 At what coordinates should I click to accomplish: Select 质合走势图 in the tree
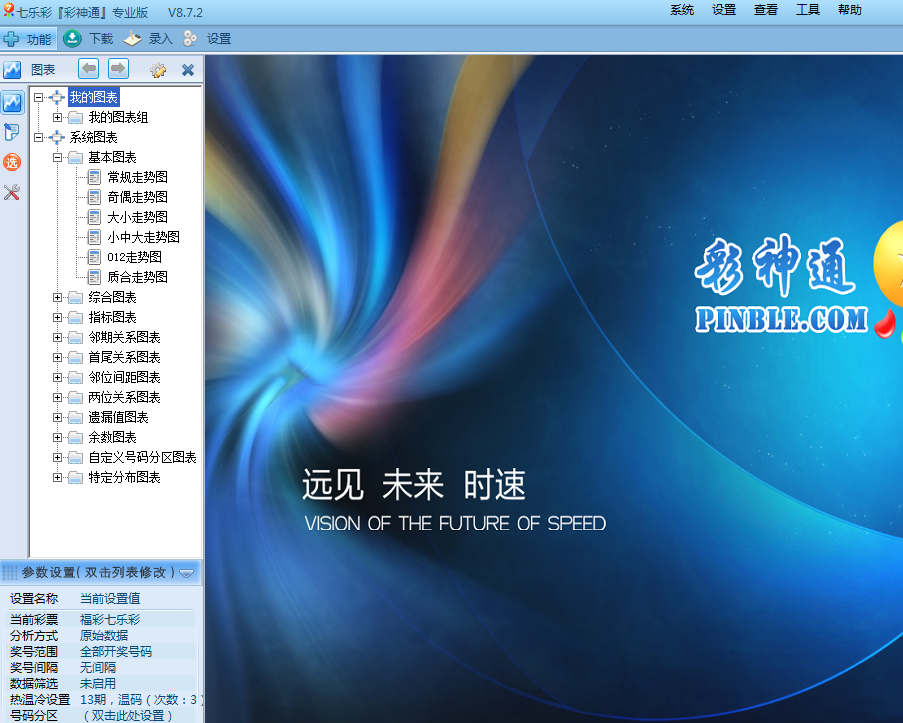(x=137, y=277)
